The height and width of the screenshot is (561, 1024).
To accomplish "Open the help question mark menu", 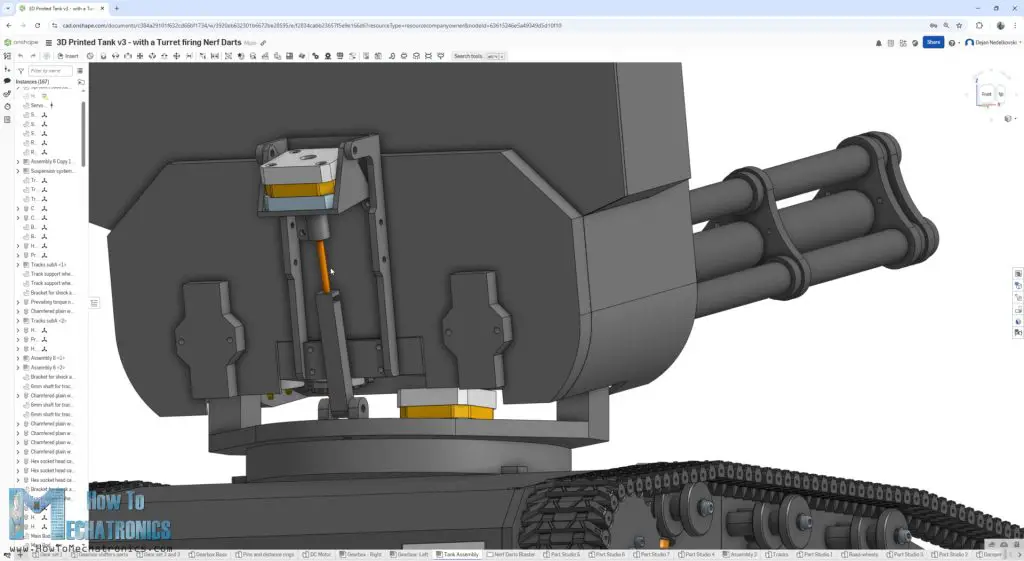I will coord(952,43).
